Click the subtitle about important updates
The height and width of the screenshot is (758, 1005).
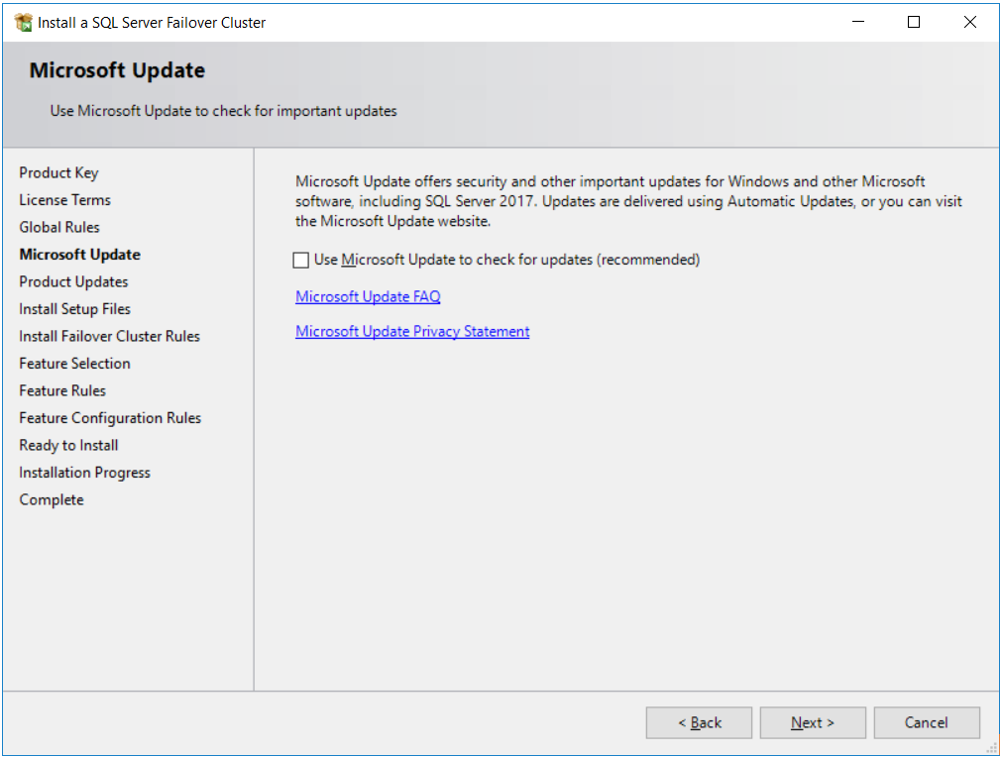(x=224, y=111)
